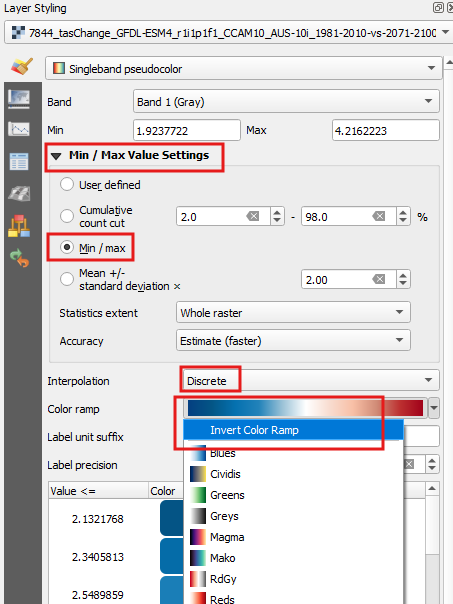Select the User defined radio option
The image size is (453, 604).
tap(67, 185)
